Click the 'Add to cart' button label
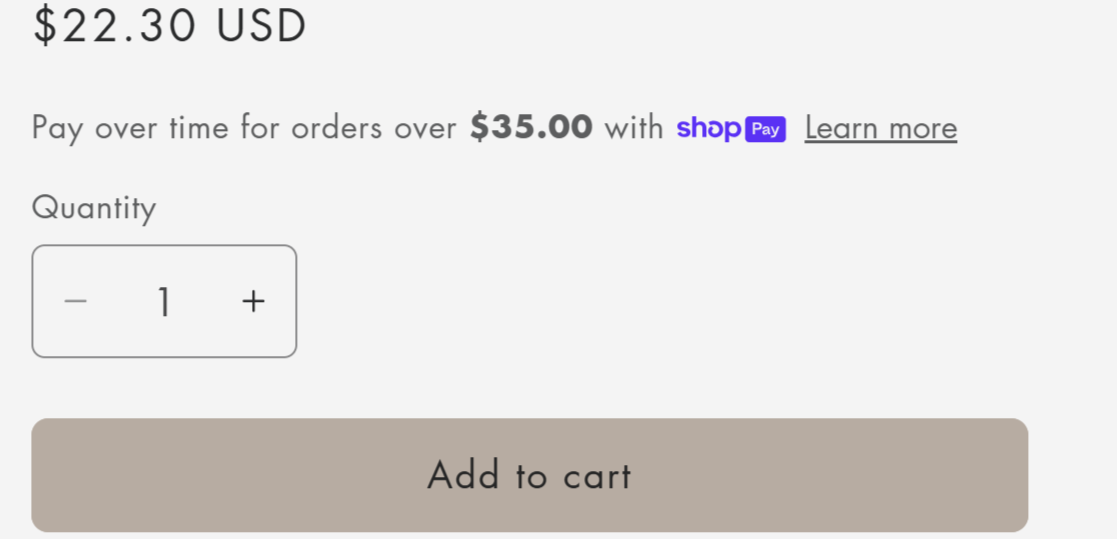 pyautogui.click(x=529, y=475)
